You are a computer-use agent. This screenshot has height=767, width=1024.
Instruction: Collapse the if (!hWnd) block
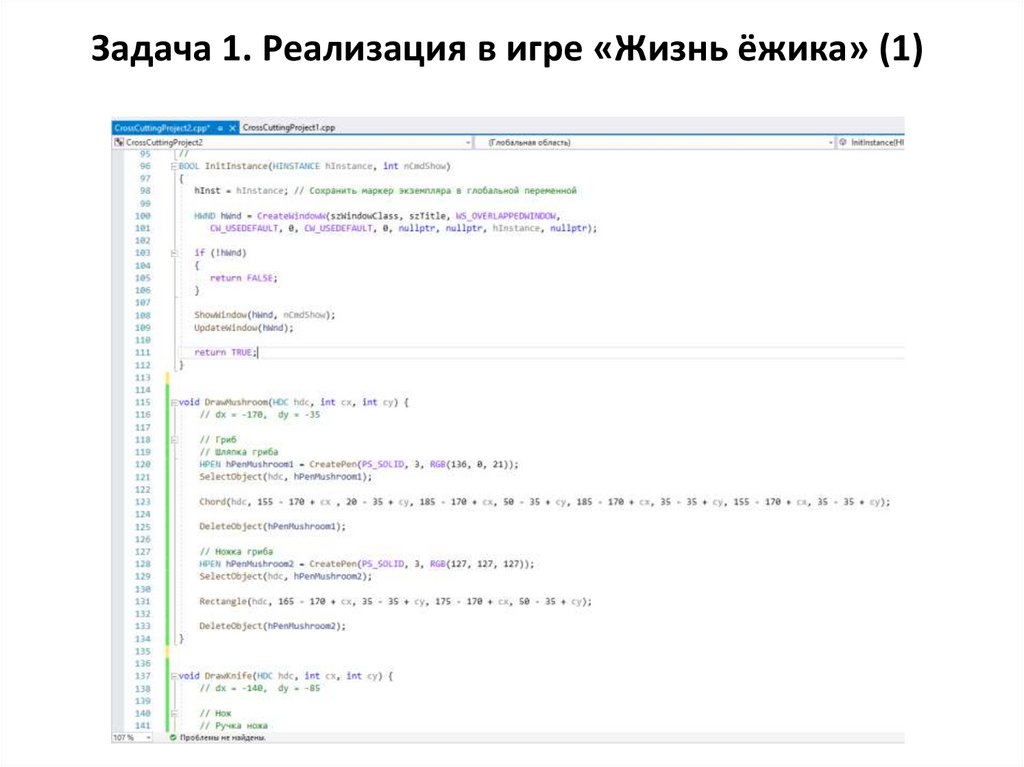pos(174,253)
